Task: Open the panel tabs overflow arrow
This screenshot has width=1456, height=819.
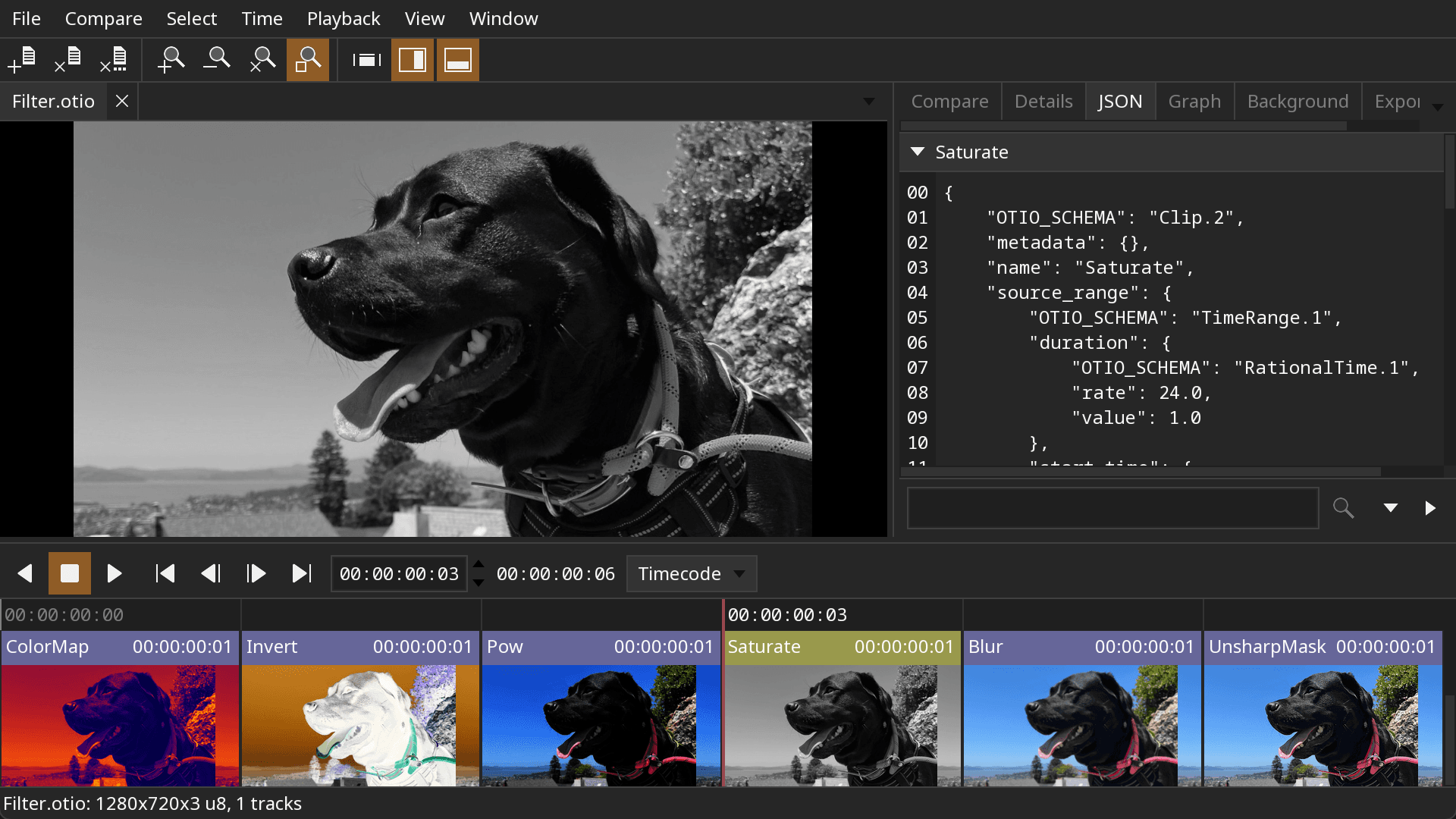Action: (x=1437, y=107)
